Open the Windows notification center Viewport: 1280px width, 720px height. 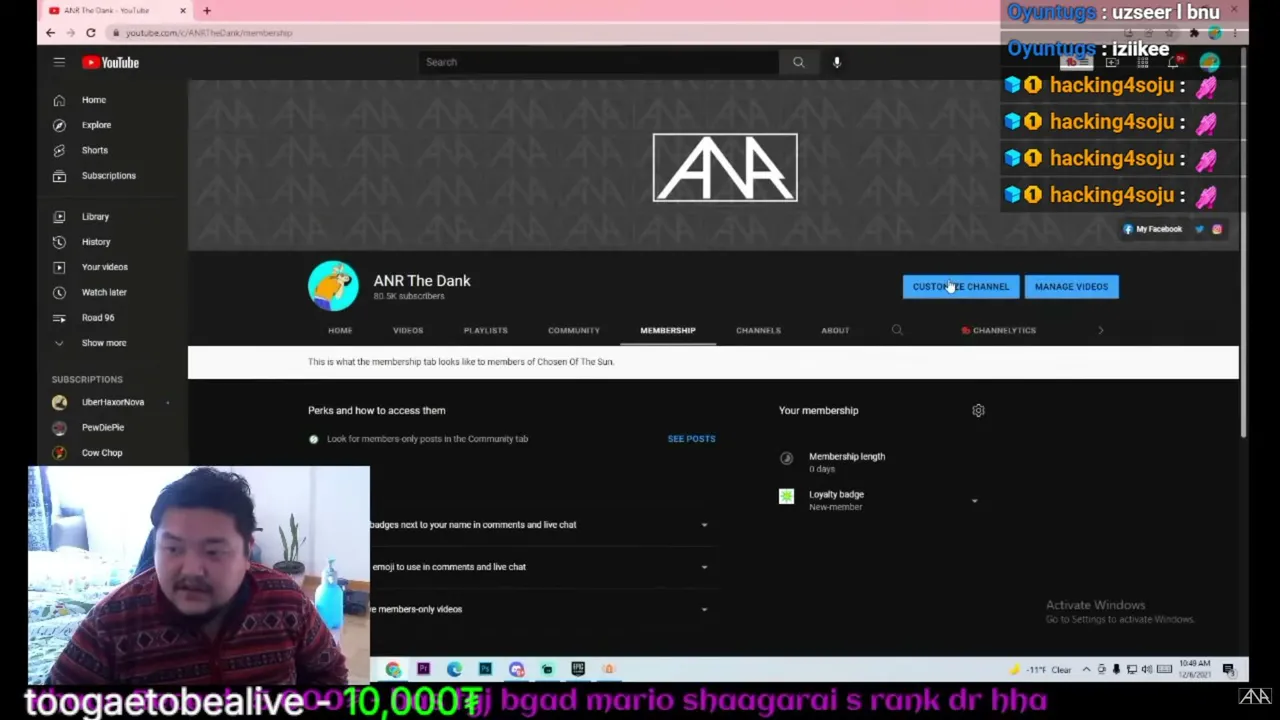coord(1228,669)
